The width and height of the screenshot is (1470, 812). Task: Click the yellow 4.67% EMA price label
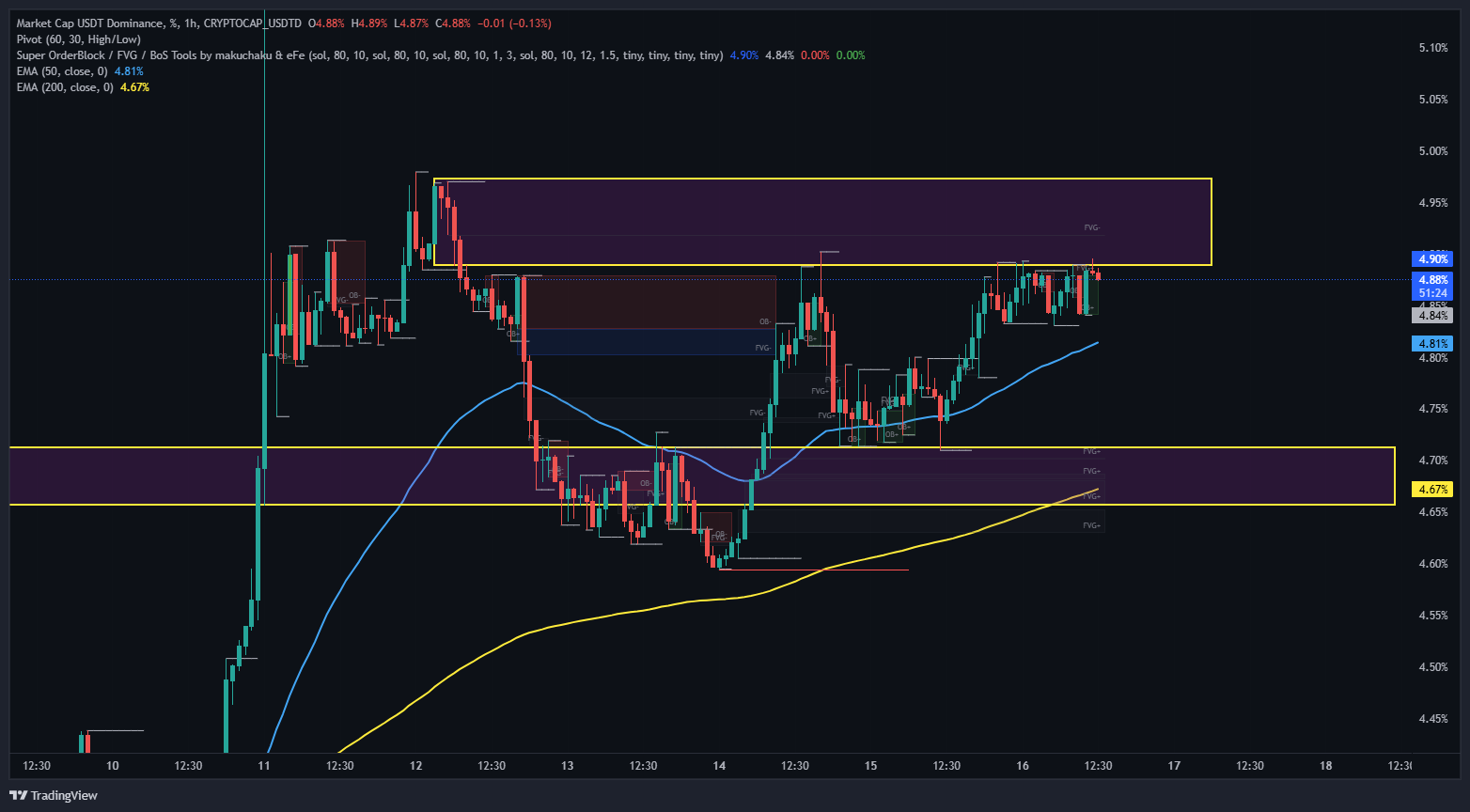(x=1432, y=490)
